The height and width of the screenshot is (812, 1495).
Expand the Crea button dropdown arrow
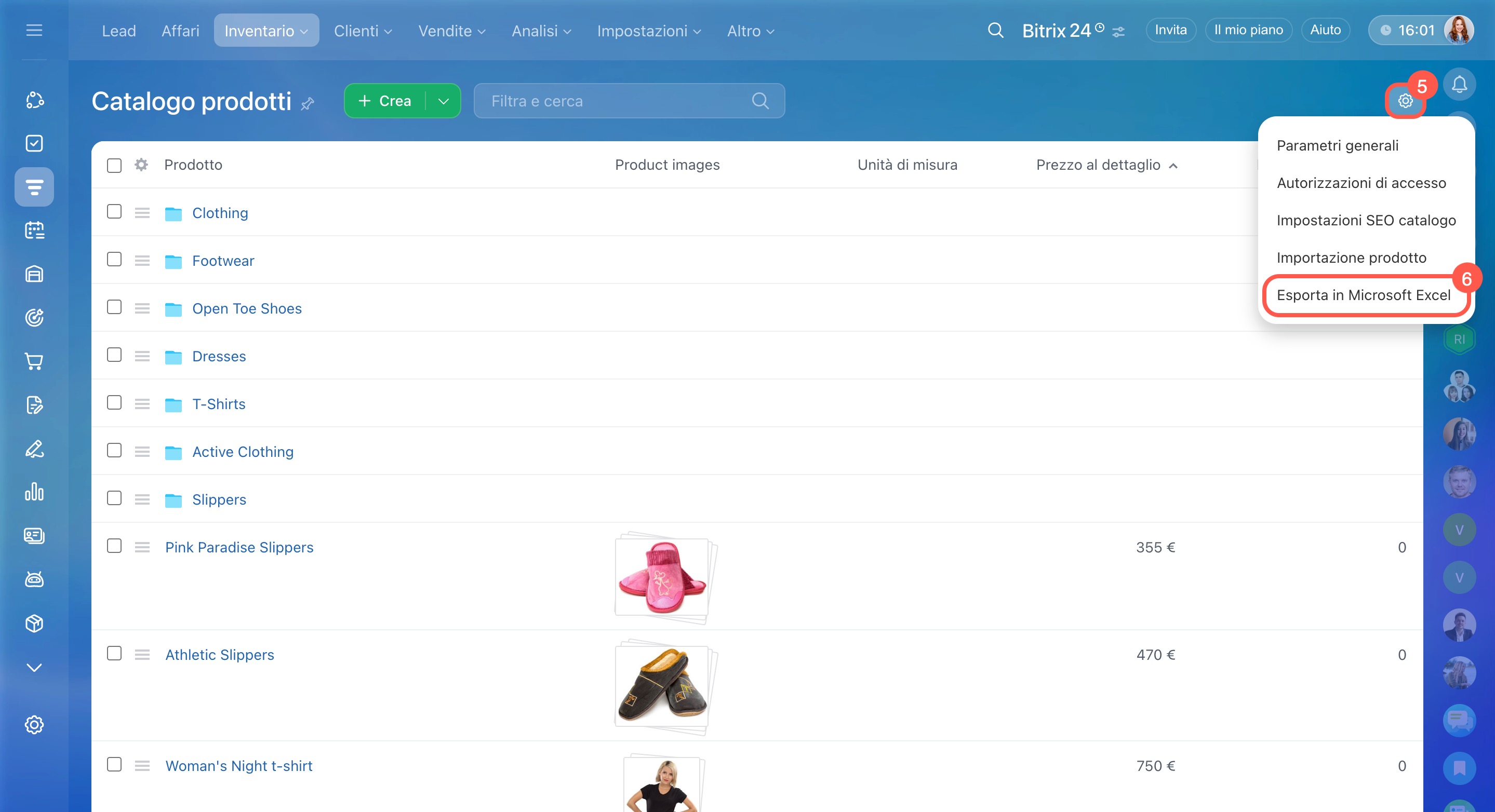(x=444, y=101)
